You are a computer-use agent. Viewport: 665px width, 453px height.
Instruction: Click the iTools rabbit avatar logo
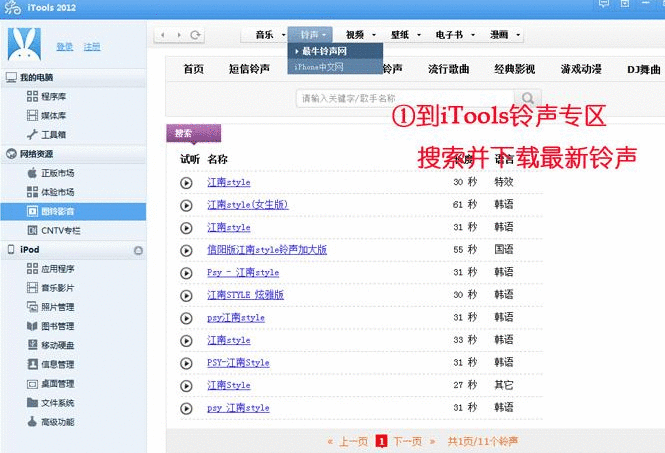[x=24, y=44]
